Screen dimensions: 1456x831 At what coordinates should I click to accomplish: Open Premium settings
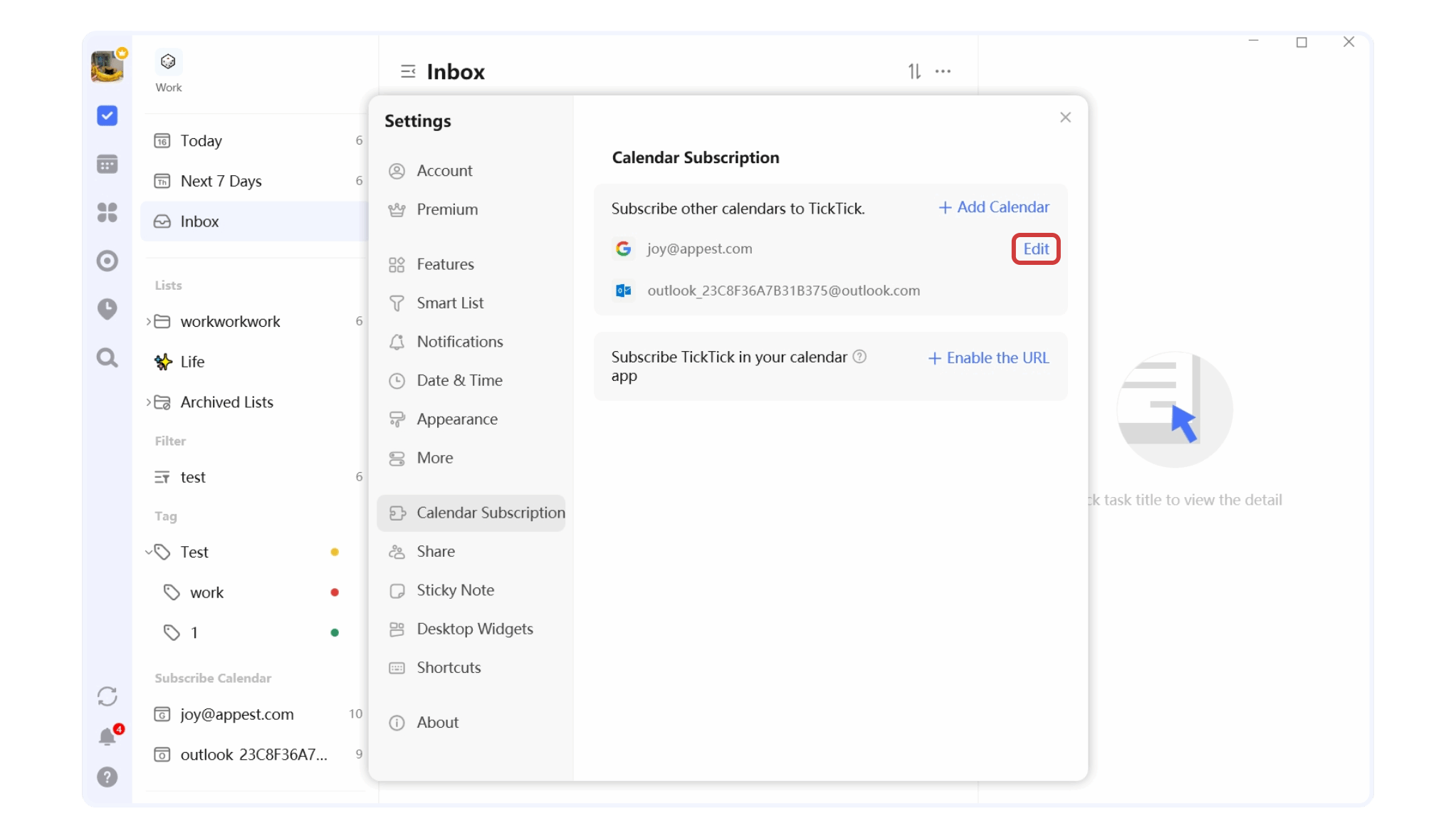[471, 209]
